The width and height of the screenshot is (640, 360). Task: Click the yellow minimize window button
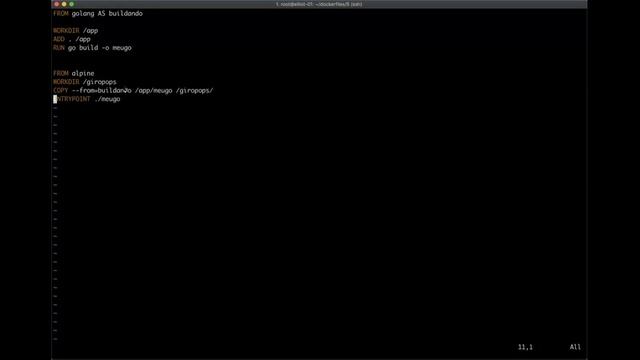click(64, 4)
